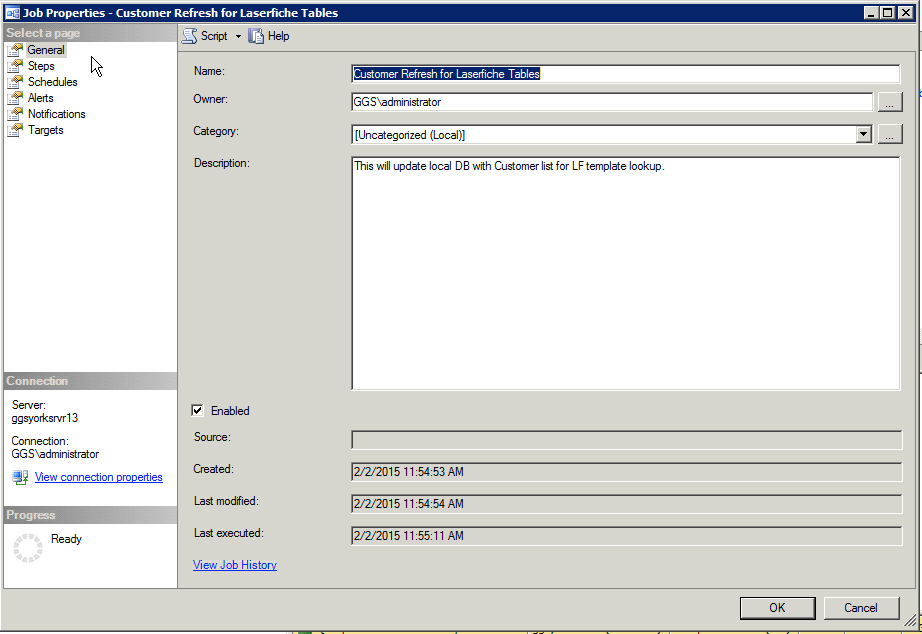Screen dimensions: 922x634
Task: Open the Alerts page
Action: (41, 98)
